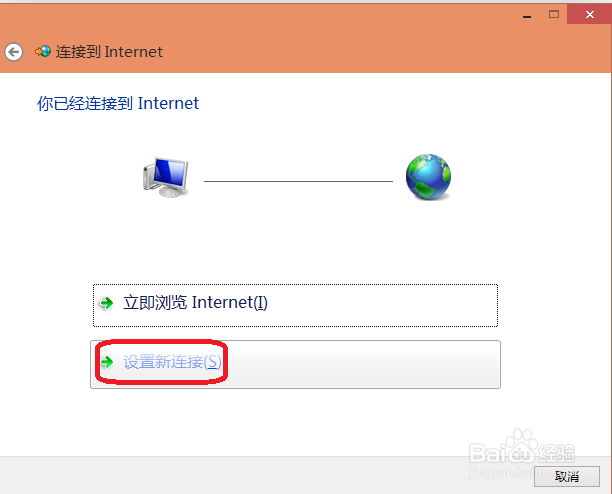Screen dimensions: 612x494
Task: Click empty area of 设置新连接 command box
Action: [x=363, y=364]
